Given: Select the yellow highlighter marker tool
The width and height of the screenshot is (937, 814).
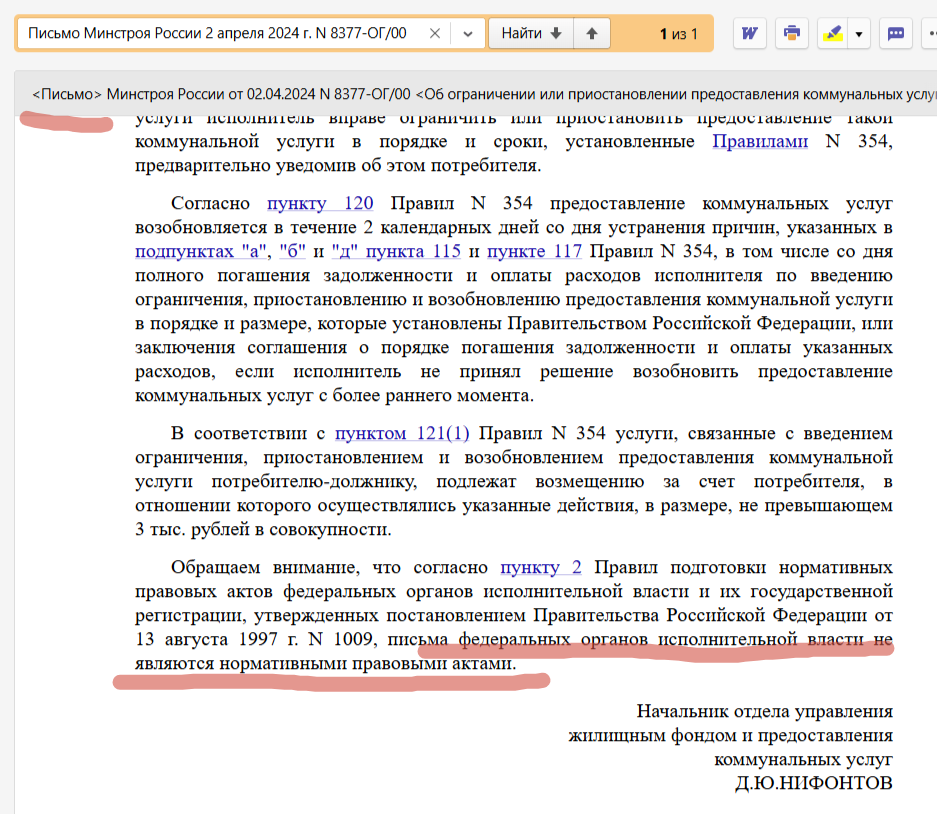Looking at the screenshot, I should pyautogui.click(x=831, y=33).
